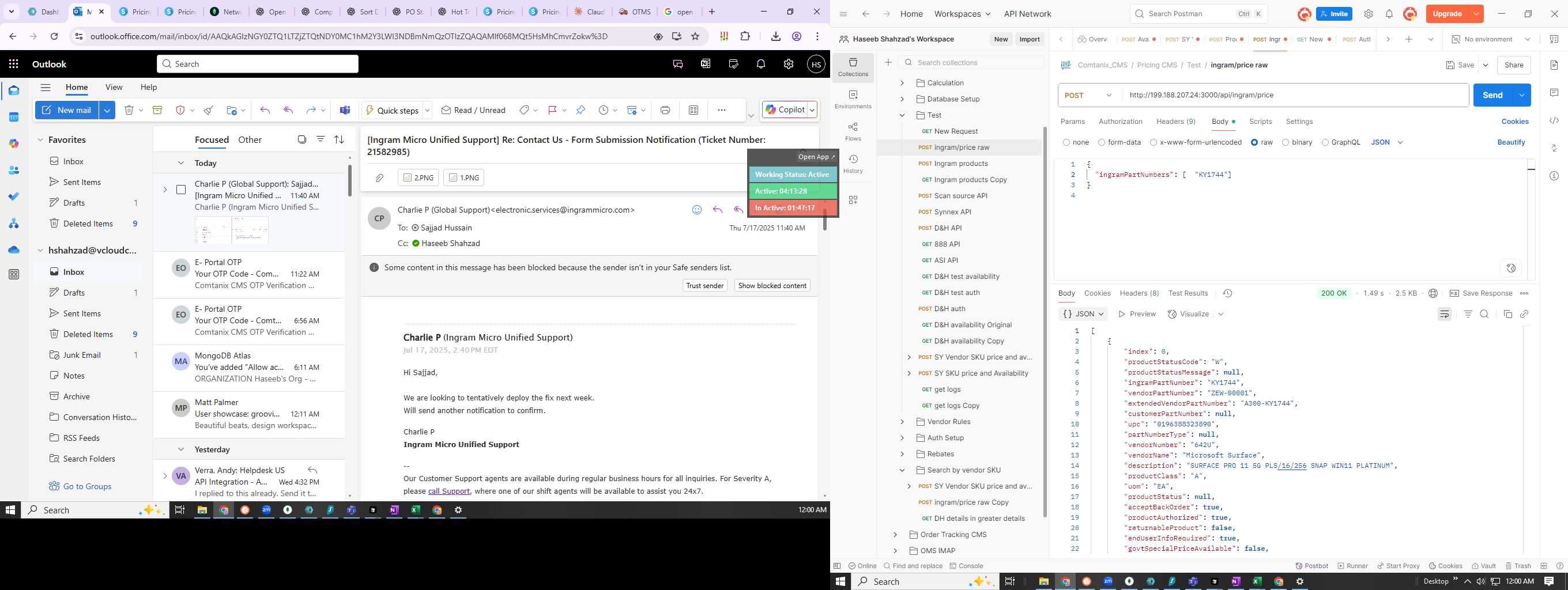This screenshot has height=590, width=1568.
Task: Expand the Calculation folder in Postman
Action: pos(902,83)
